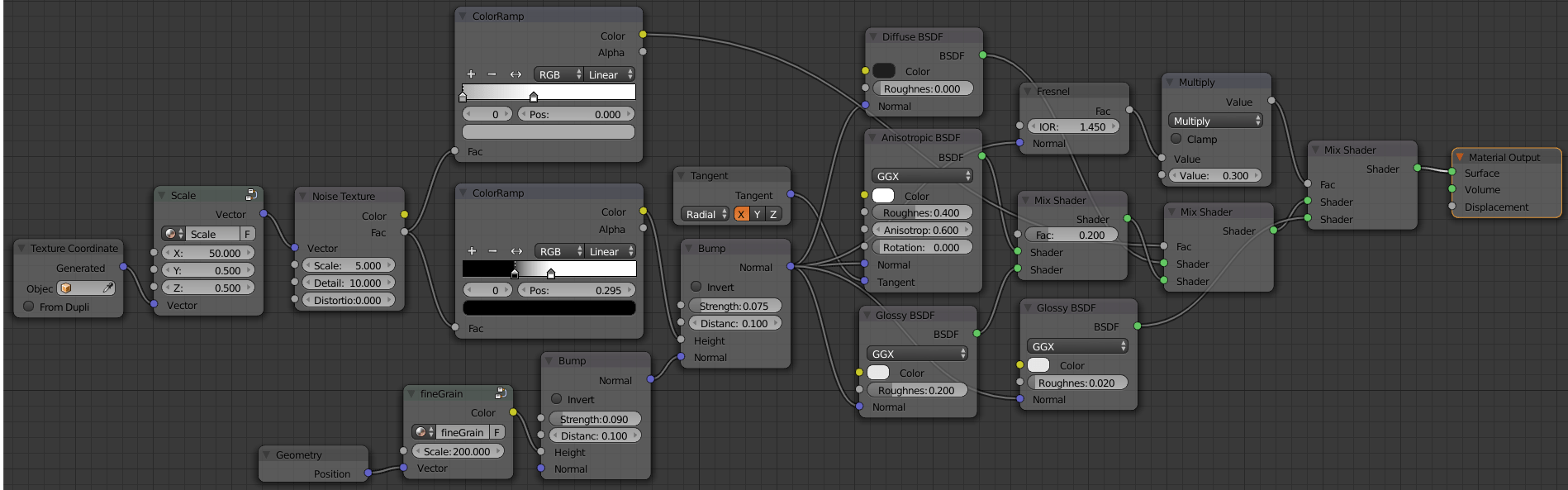
Task: Toggle the F fake user button on Scale node
Action: click(x=247, y=234)
